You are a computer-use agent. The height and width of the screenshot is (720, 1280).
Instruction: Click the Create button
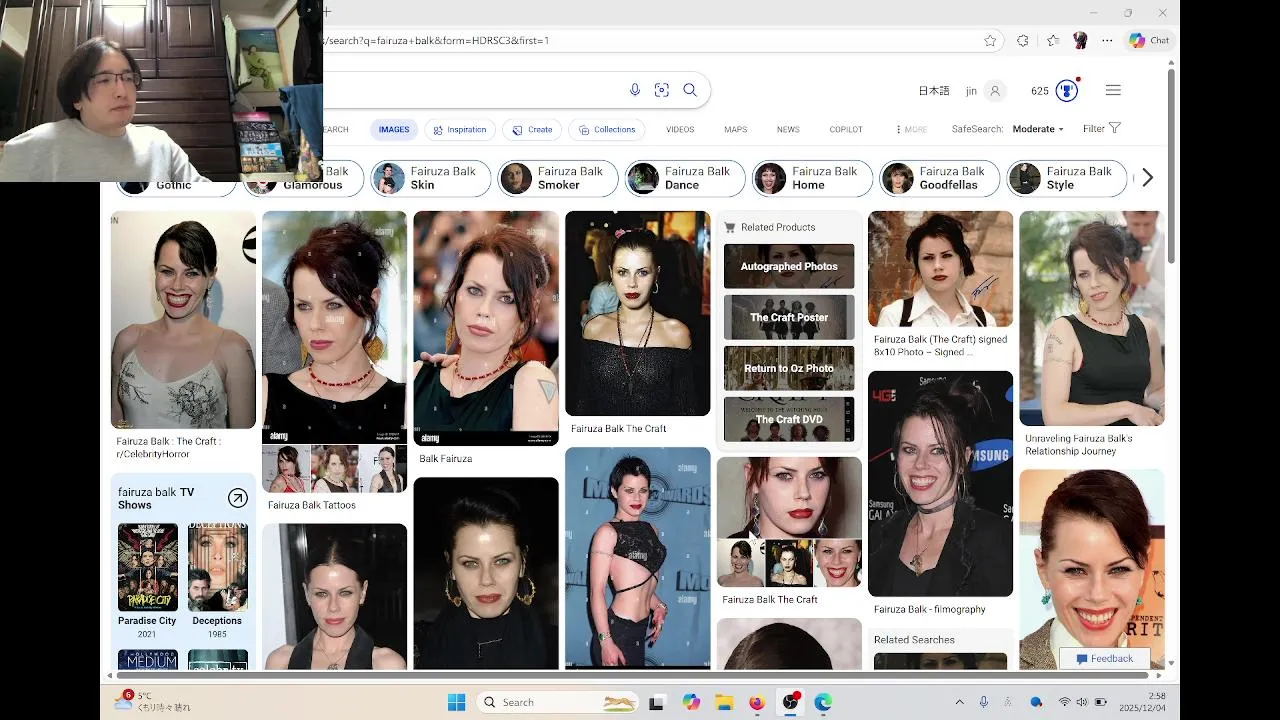(x=532, y=129)
